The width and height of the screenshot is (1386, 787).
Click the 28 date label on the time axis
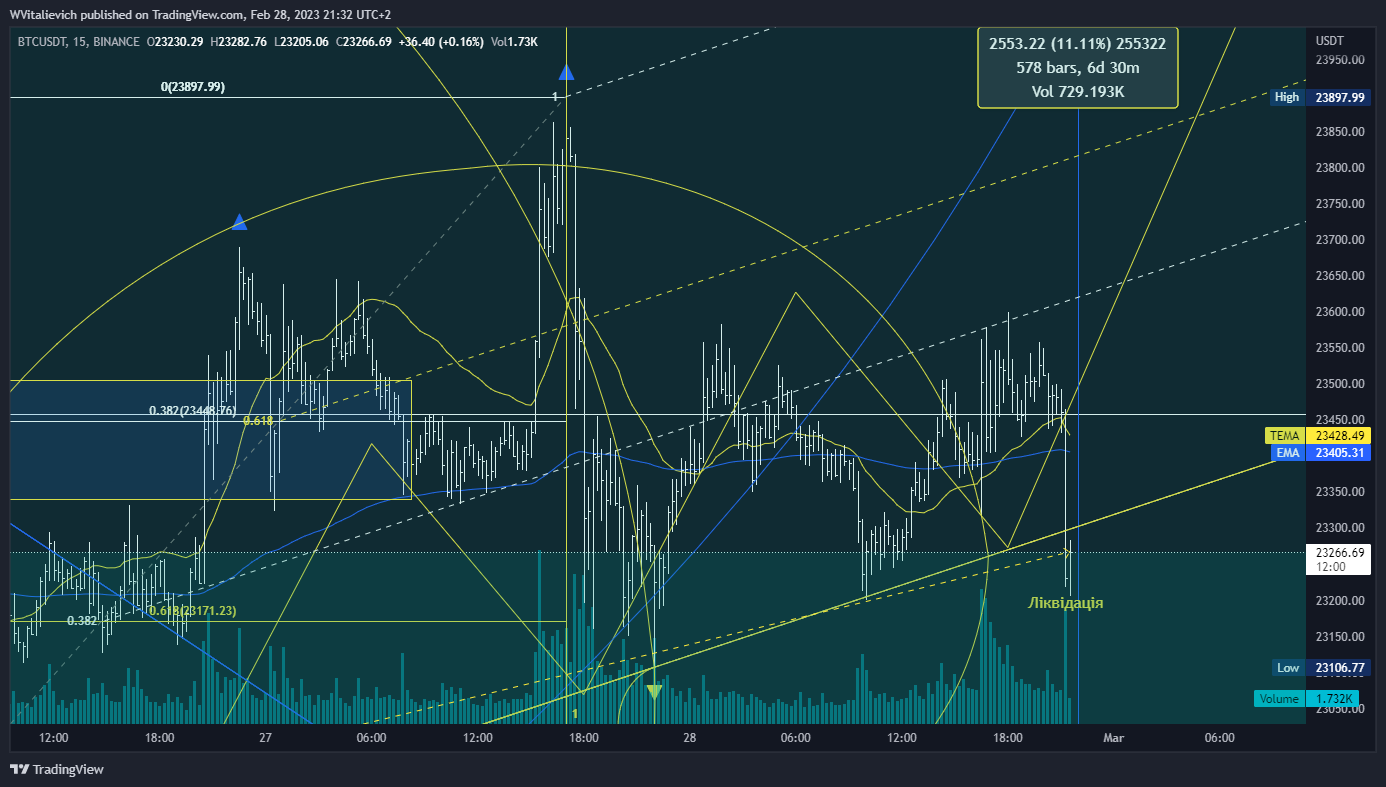click(690, 738)
